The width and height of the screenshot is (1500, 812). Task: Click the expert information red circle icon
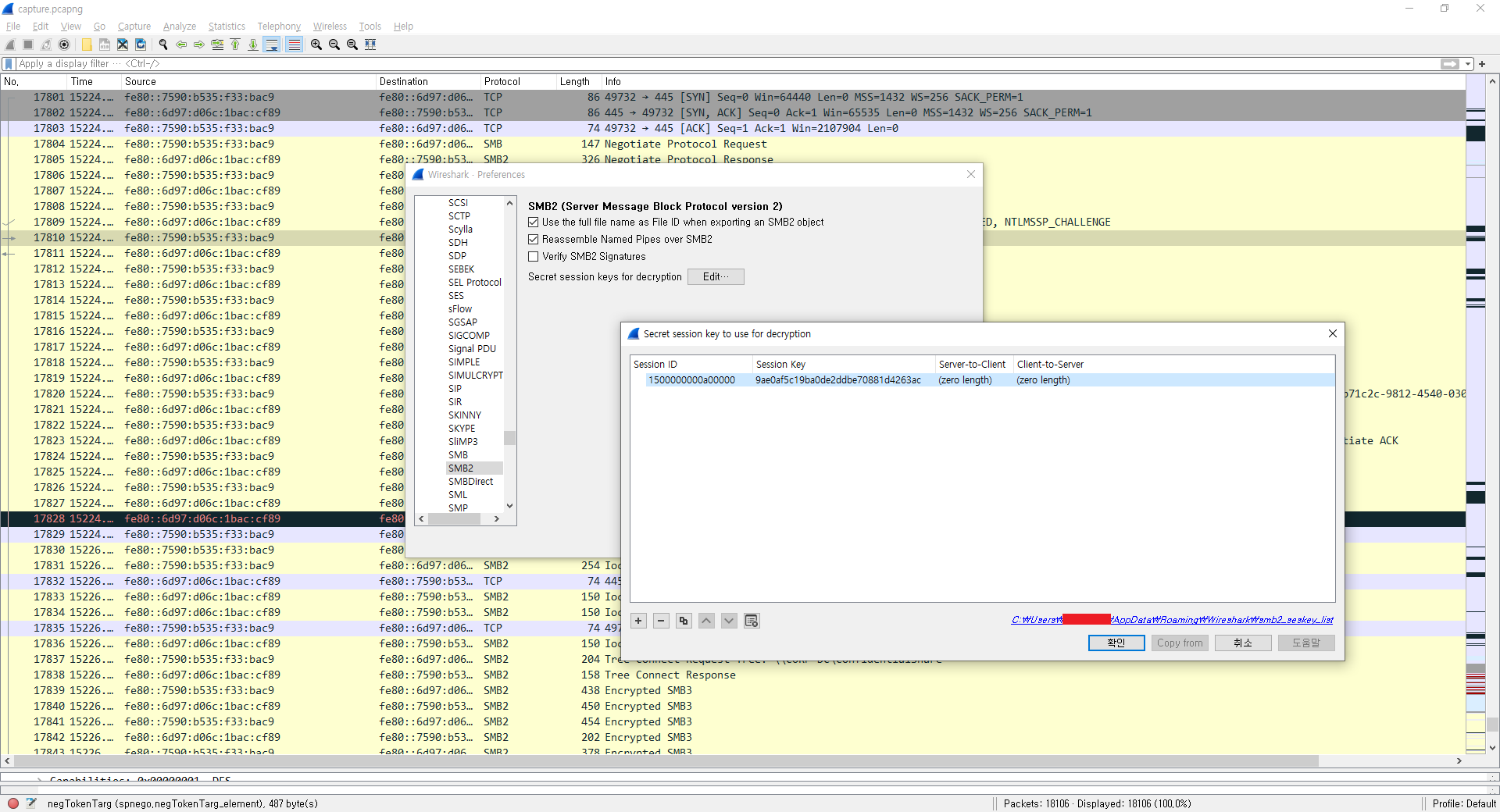[x=13, y=803]
